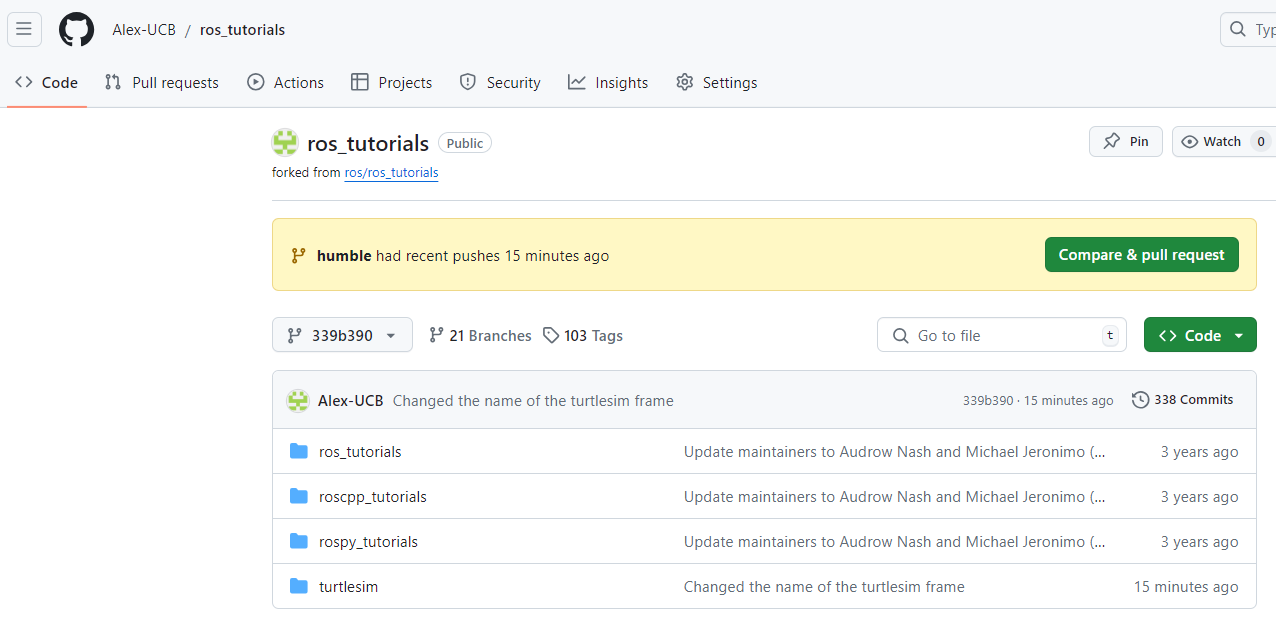Open turtlesim row's frame rename commit message
The image size is (1276, 623).
click(824, 587)
